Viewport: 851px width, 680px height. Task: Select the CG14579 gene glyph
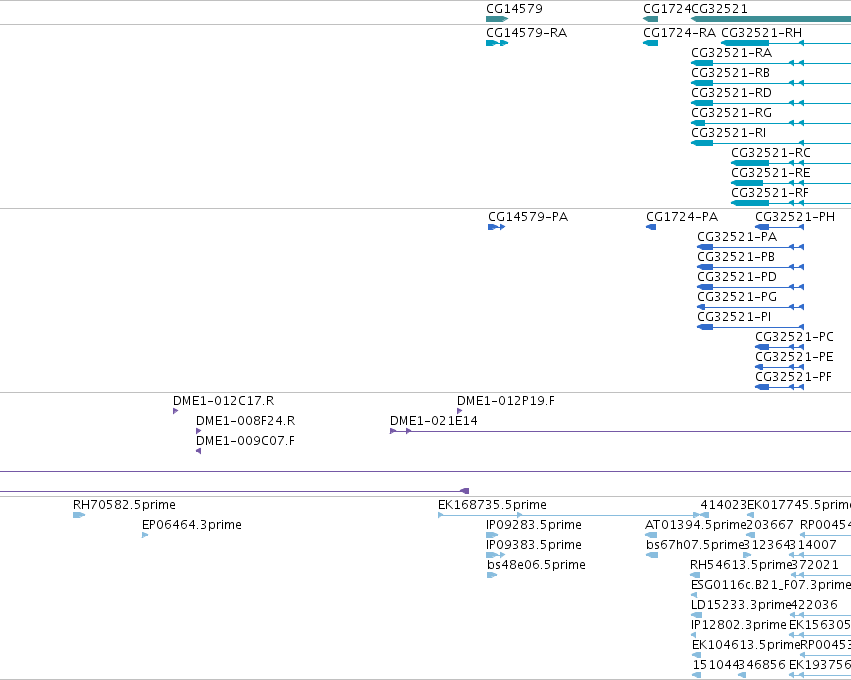497,19
